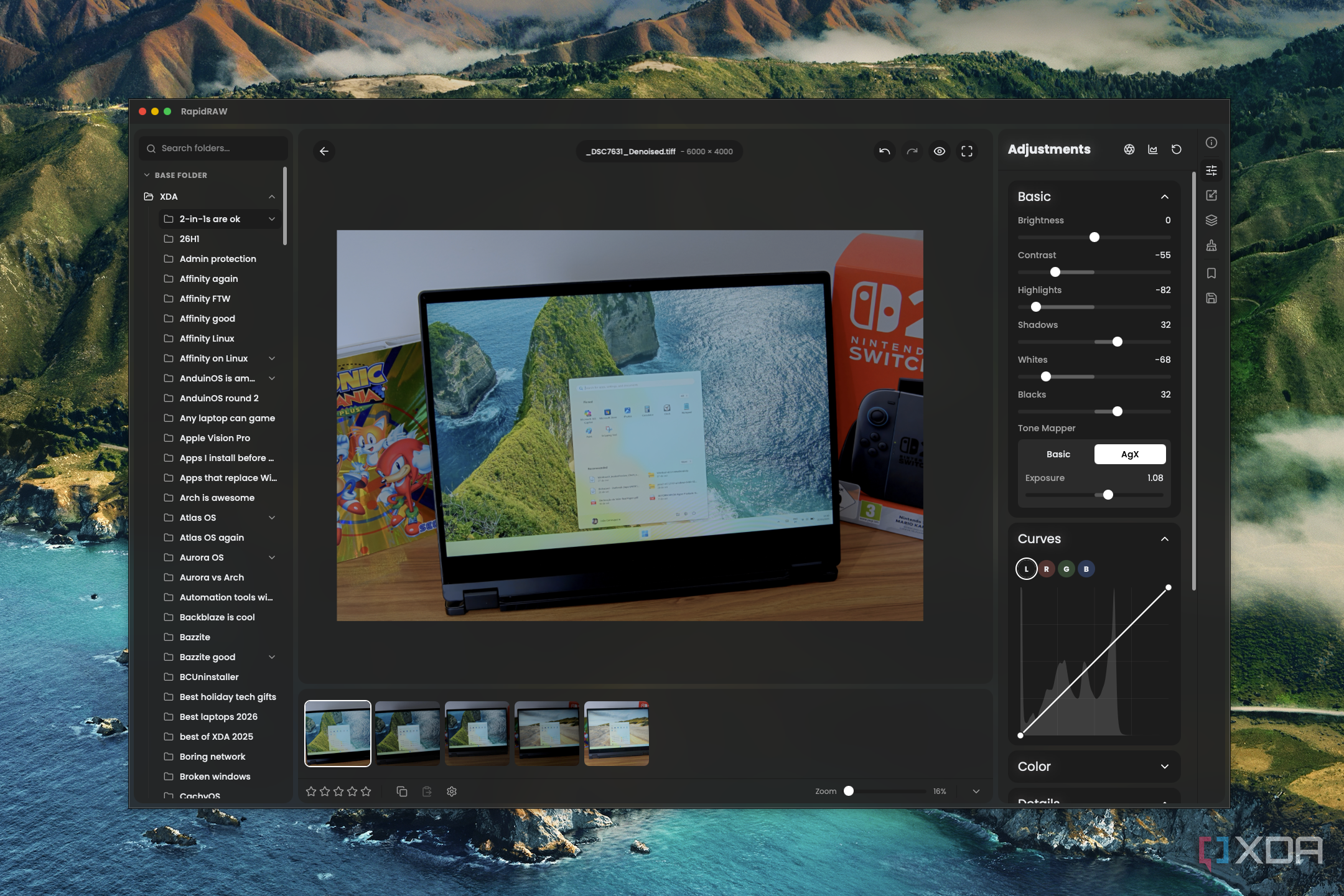Image resolution: width=1344 pixels, height=896 pixels.
Task: Select the G green curve channel
Action: [1066, 569]
